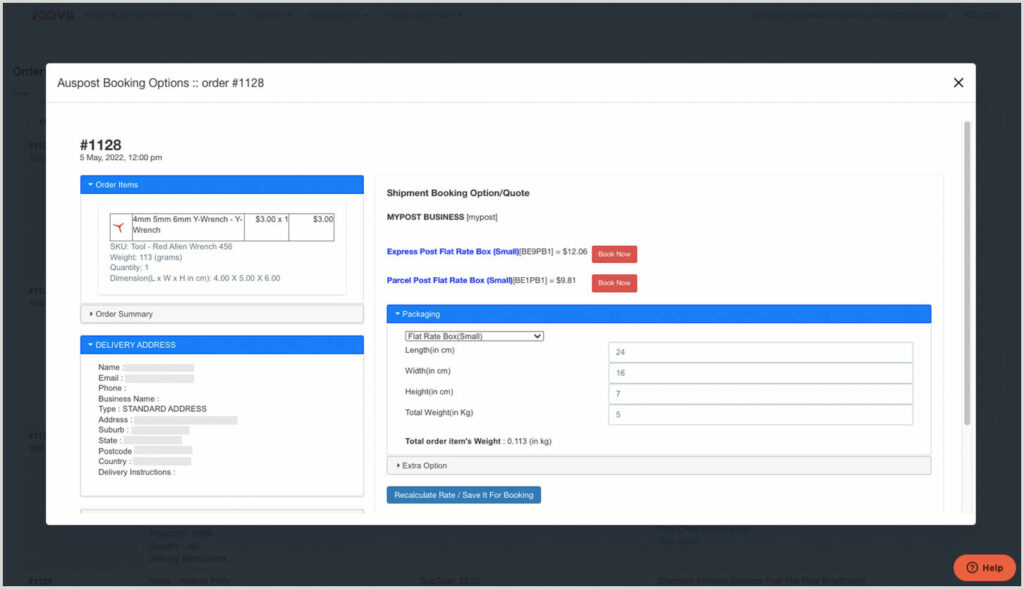The height and width of the screenshot is (589, 1024).
Task: Close the Auspost Booking Options dialog
Action: click(x=958, y=83)
